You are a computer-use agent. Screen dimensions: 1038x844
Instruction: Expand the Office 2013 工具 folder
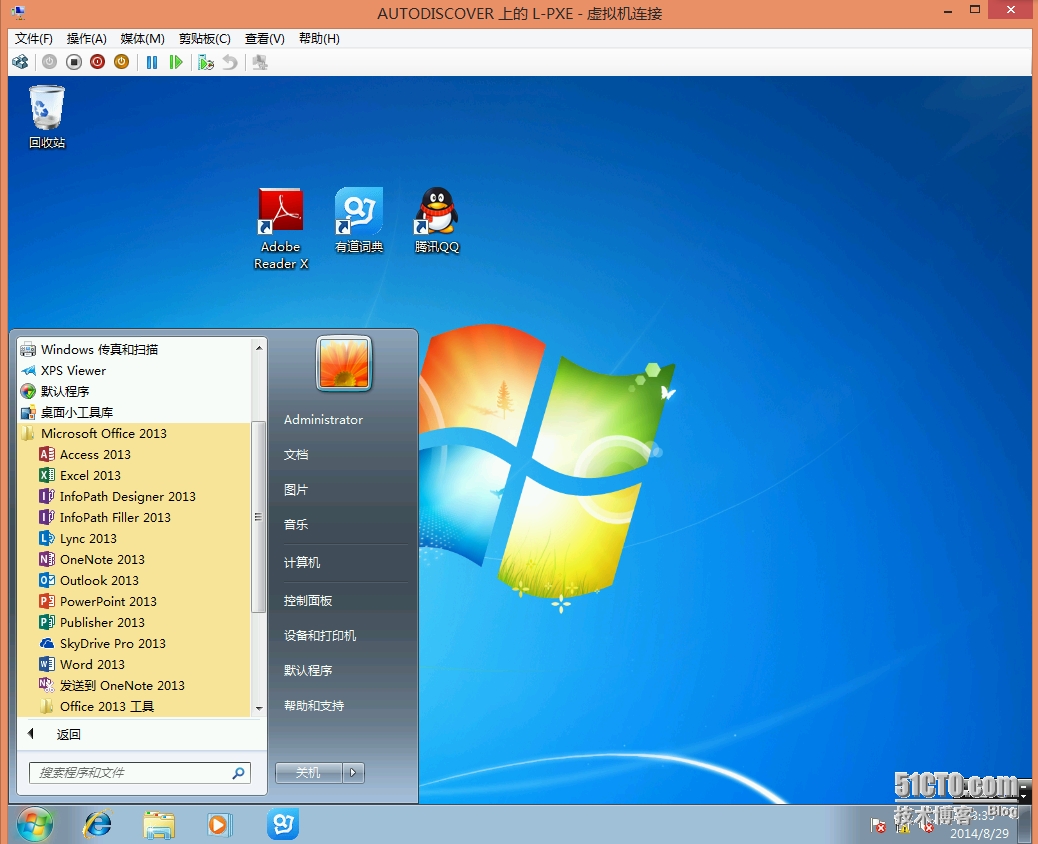134,706
